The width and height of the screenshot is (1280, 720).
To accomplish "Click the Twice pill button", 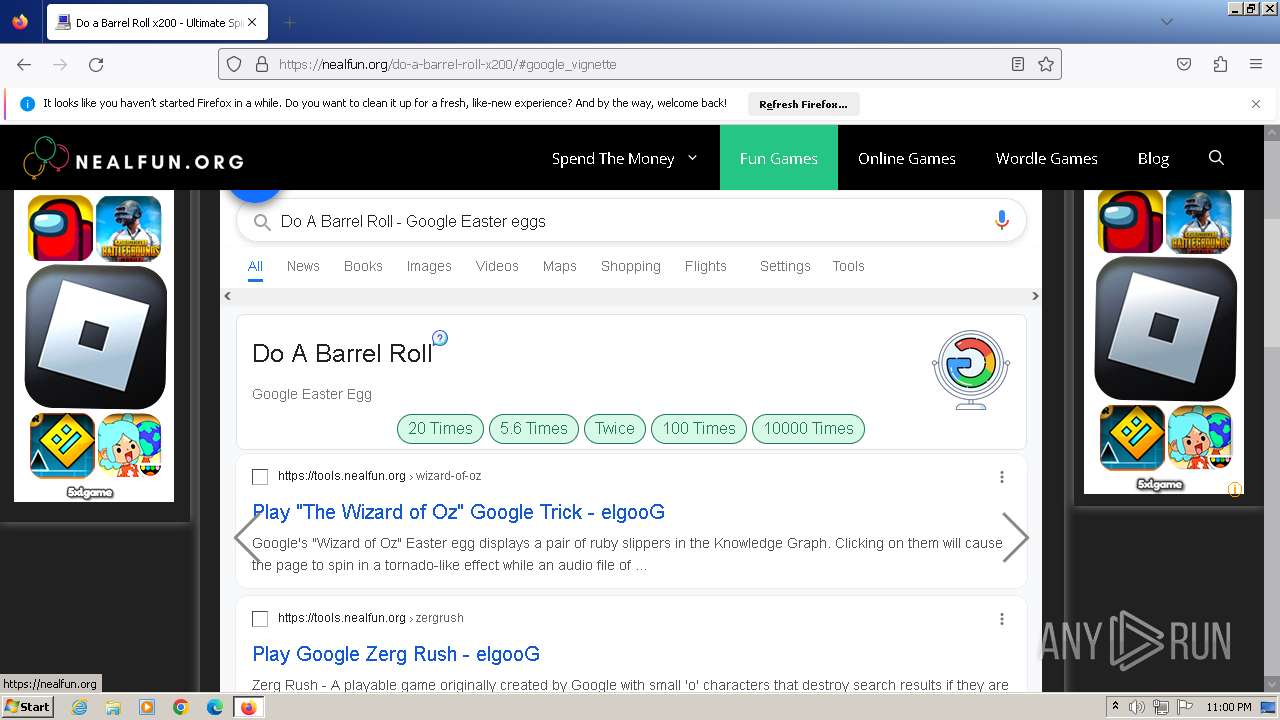I will pos(615,428).
